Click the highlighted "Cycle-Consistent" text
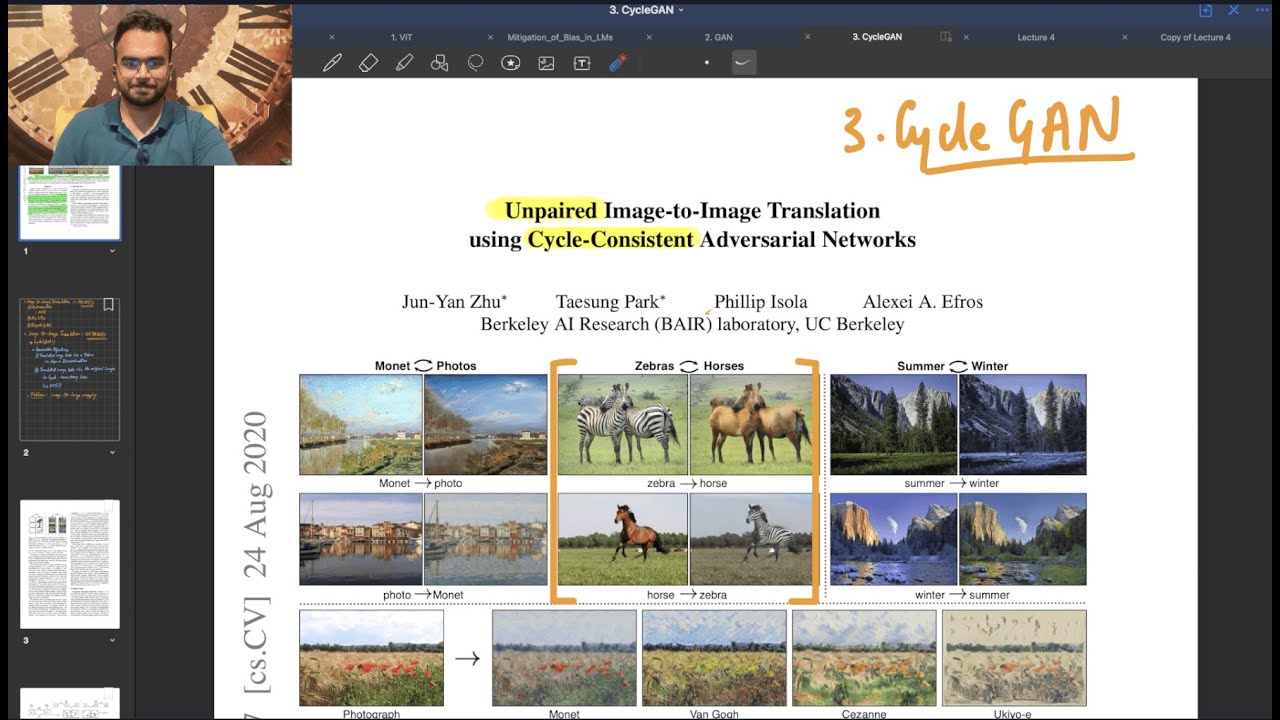The height and width of the screenshot is (720, 1280). 610,240
